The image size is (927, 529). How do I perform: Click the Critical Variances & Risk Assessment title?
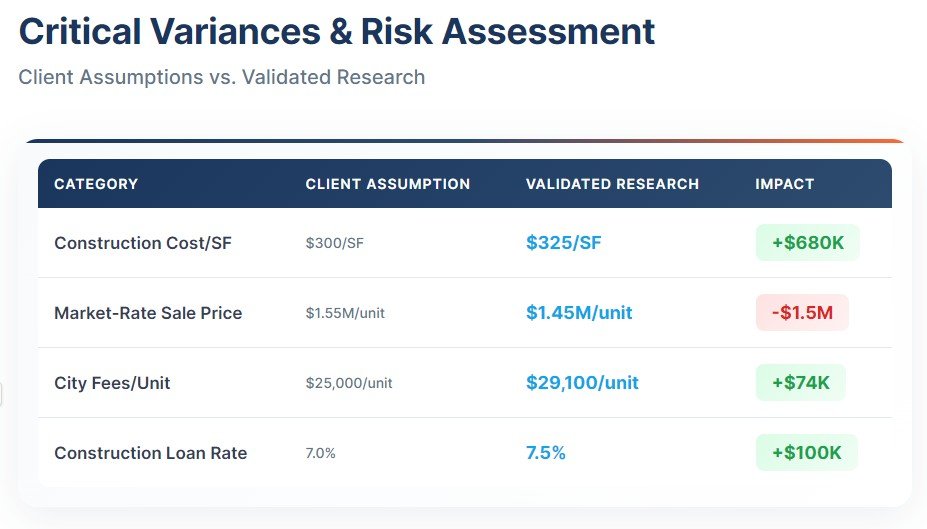(337, 32)
